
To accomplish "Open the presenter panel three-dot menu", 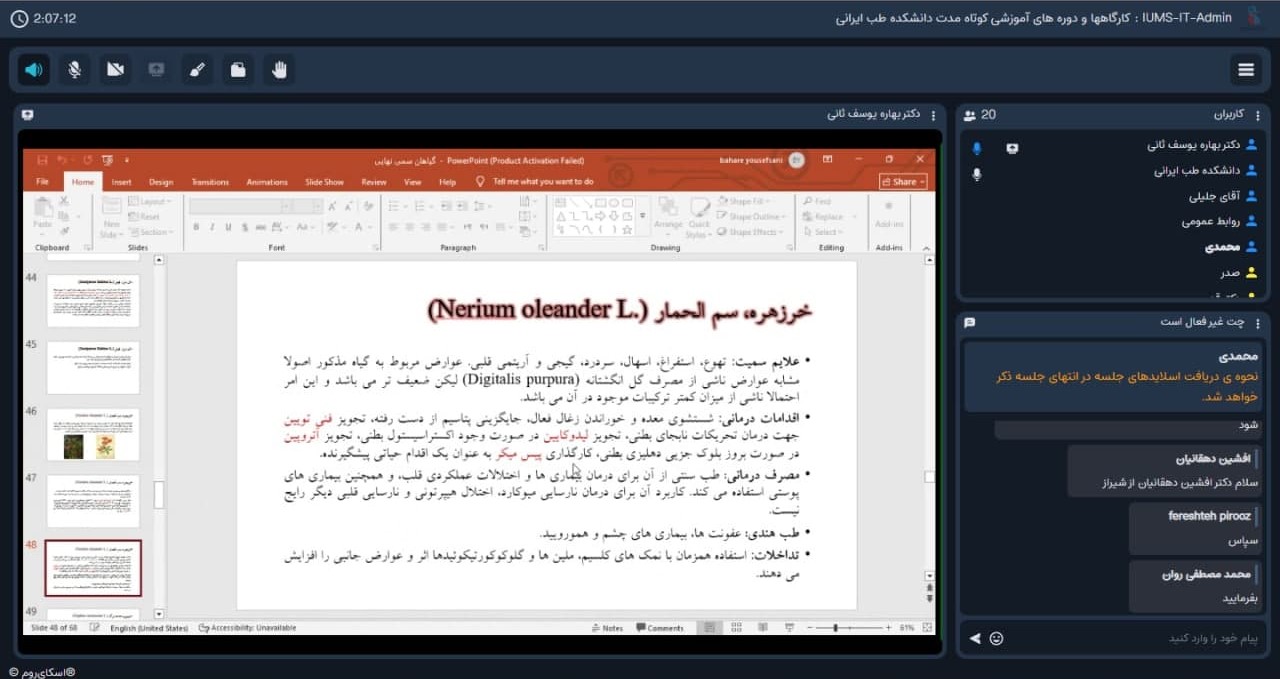I will [x=931, y=115].
